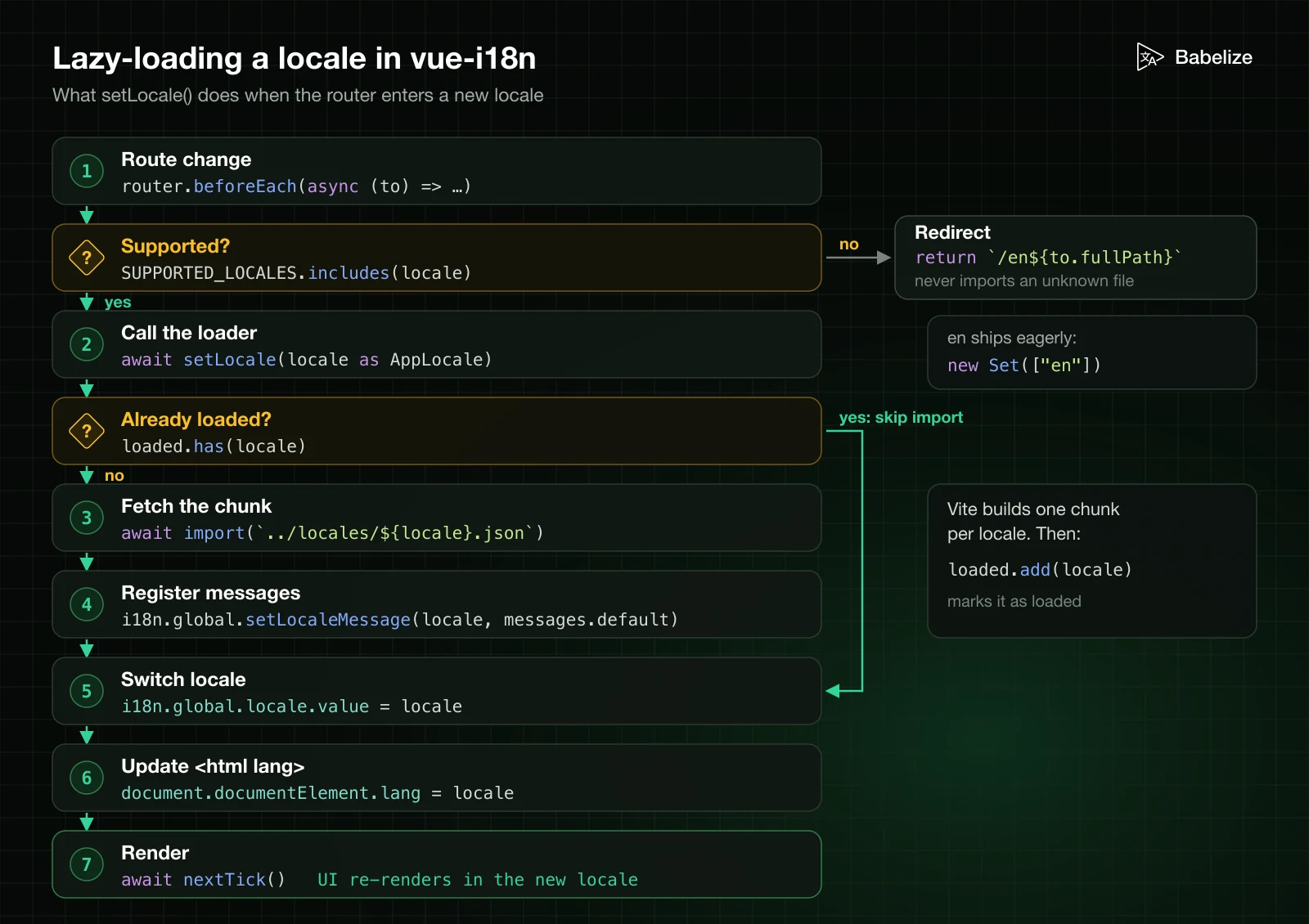Screen dimensions: 1309x924
Task: Click "never imports an unknown file" note
Action: (1024, 280)
